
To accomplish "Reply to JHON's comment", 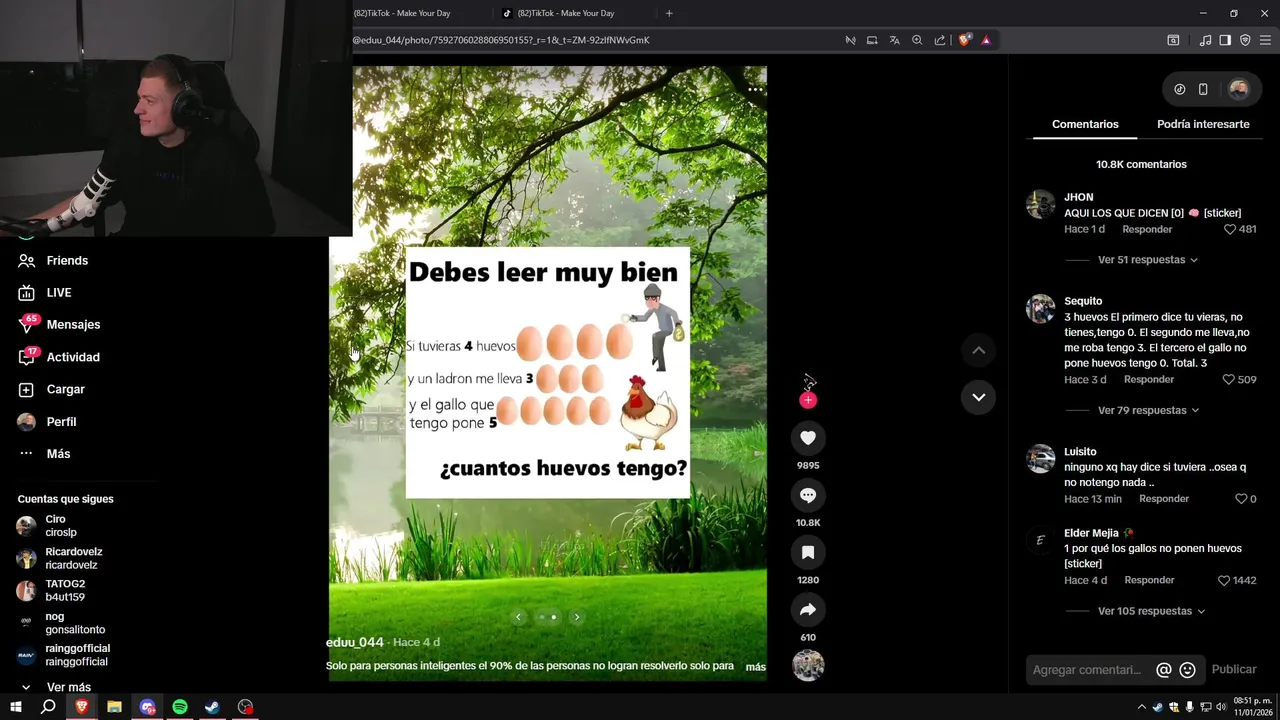I will 1147,229.
